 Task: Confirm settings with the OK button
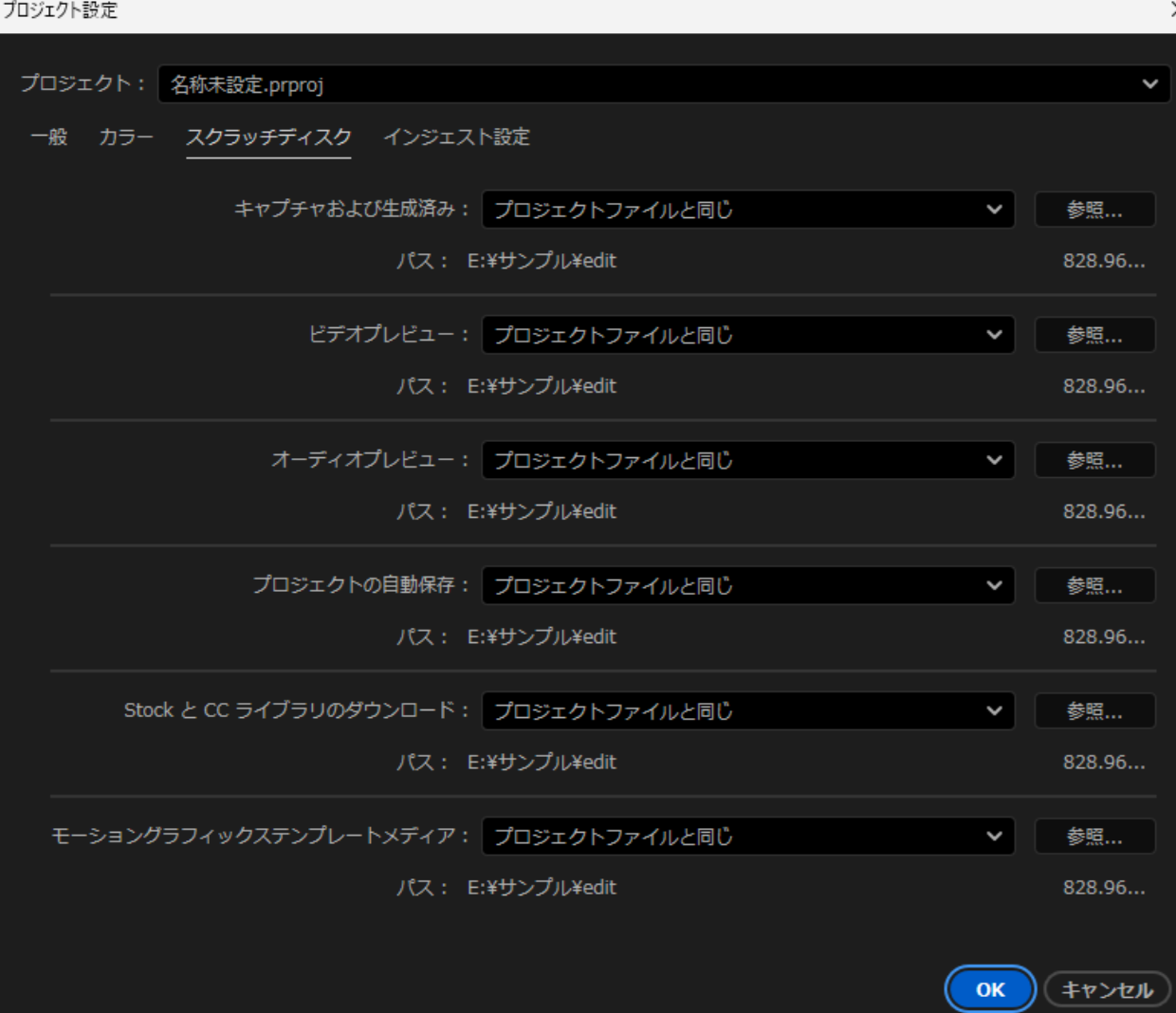(x=989, y=989)
